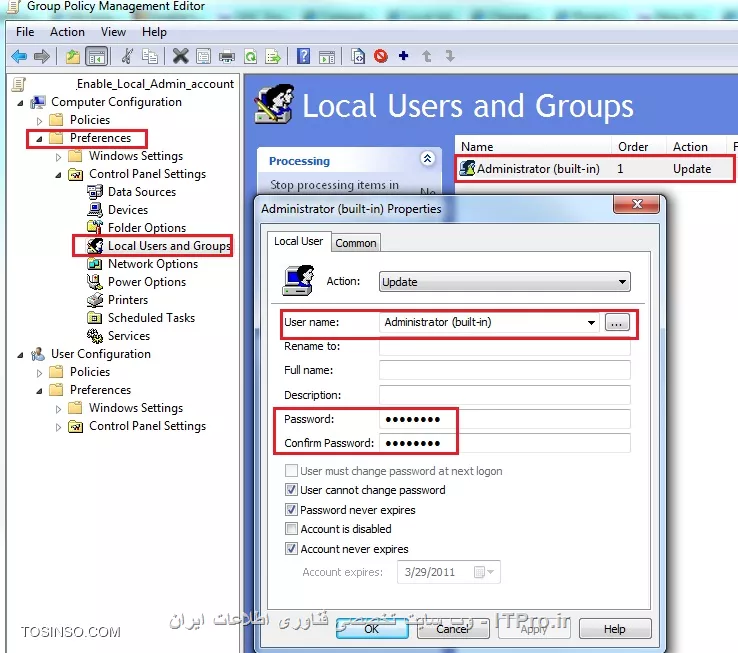738x653 pixels.
Task: Open the Account expires date picker
Action: (484, 572)
